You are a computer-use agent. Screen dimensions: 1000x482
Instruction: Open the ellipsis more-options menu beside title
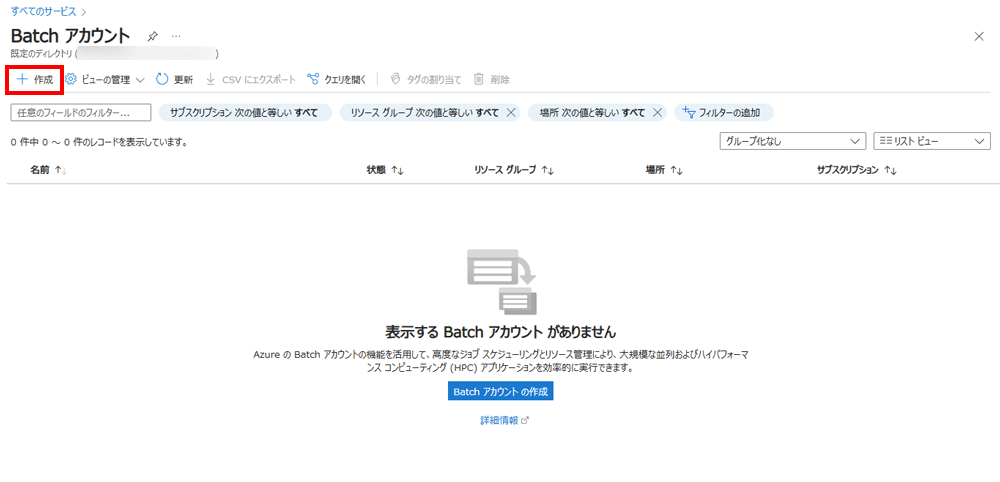point(176,36)
